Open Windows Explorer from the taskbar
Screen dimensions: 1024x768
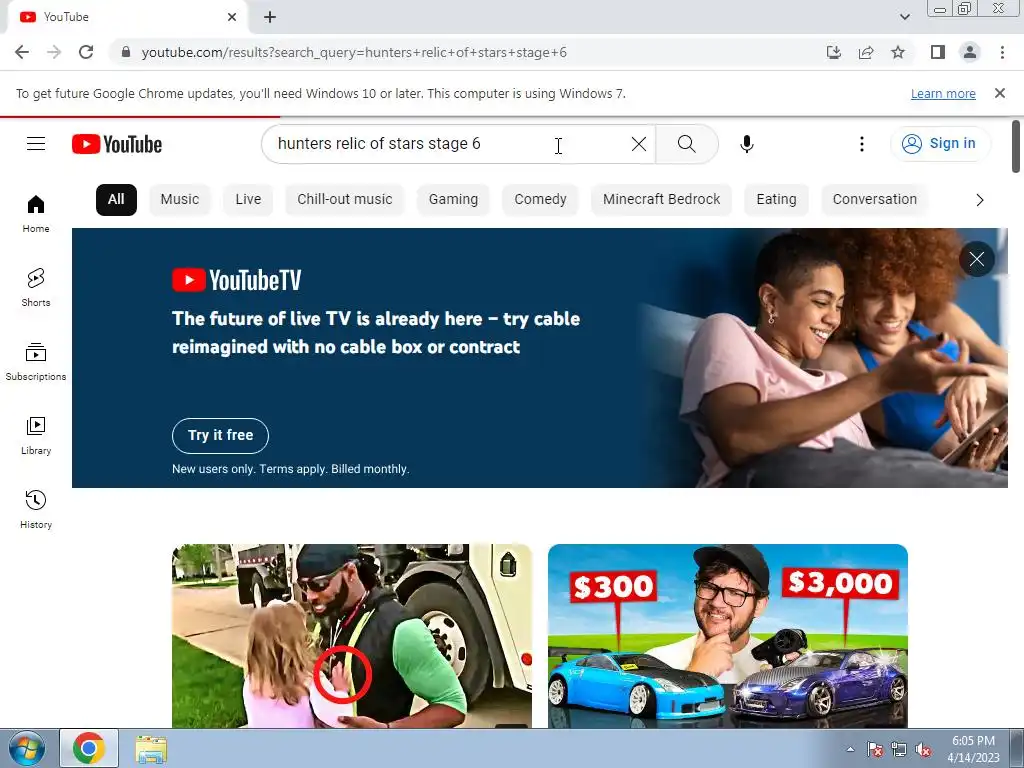point(151,749)
